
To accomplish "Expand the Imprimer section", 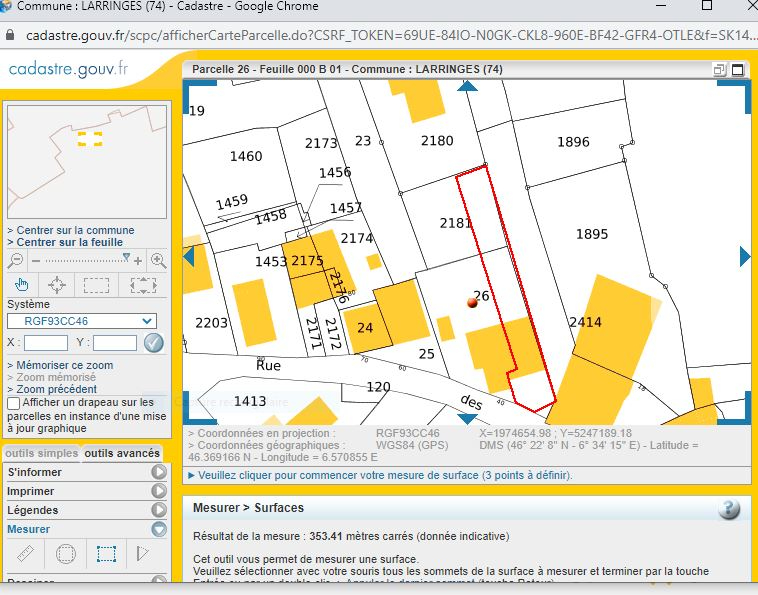I will (x=159, y=491).
